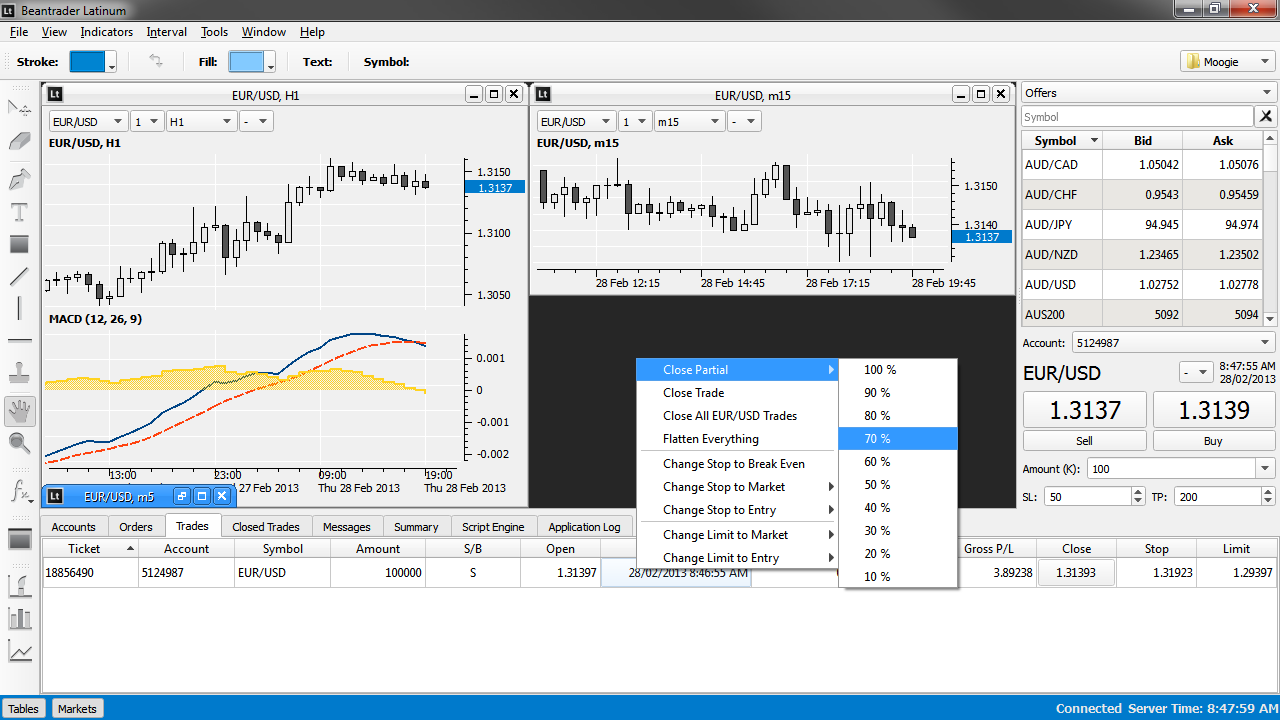Select the horizontal line tool

coord(19,341)
